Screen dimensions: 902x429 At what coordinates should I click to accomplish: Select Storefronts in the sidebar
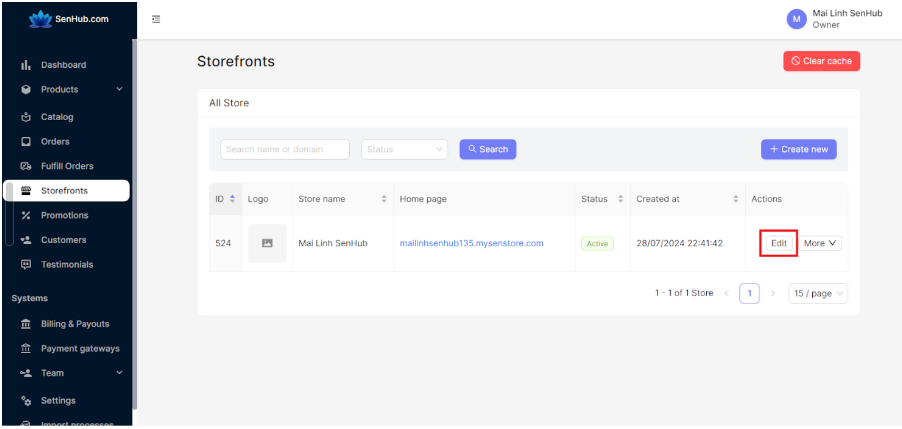pyautogui.click(x=66, y=191)
